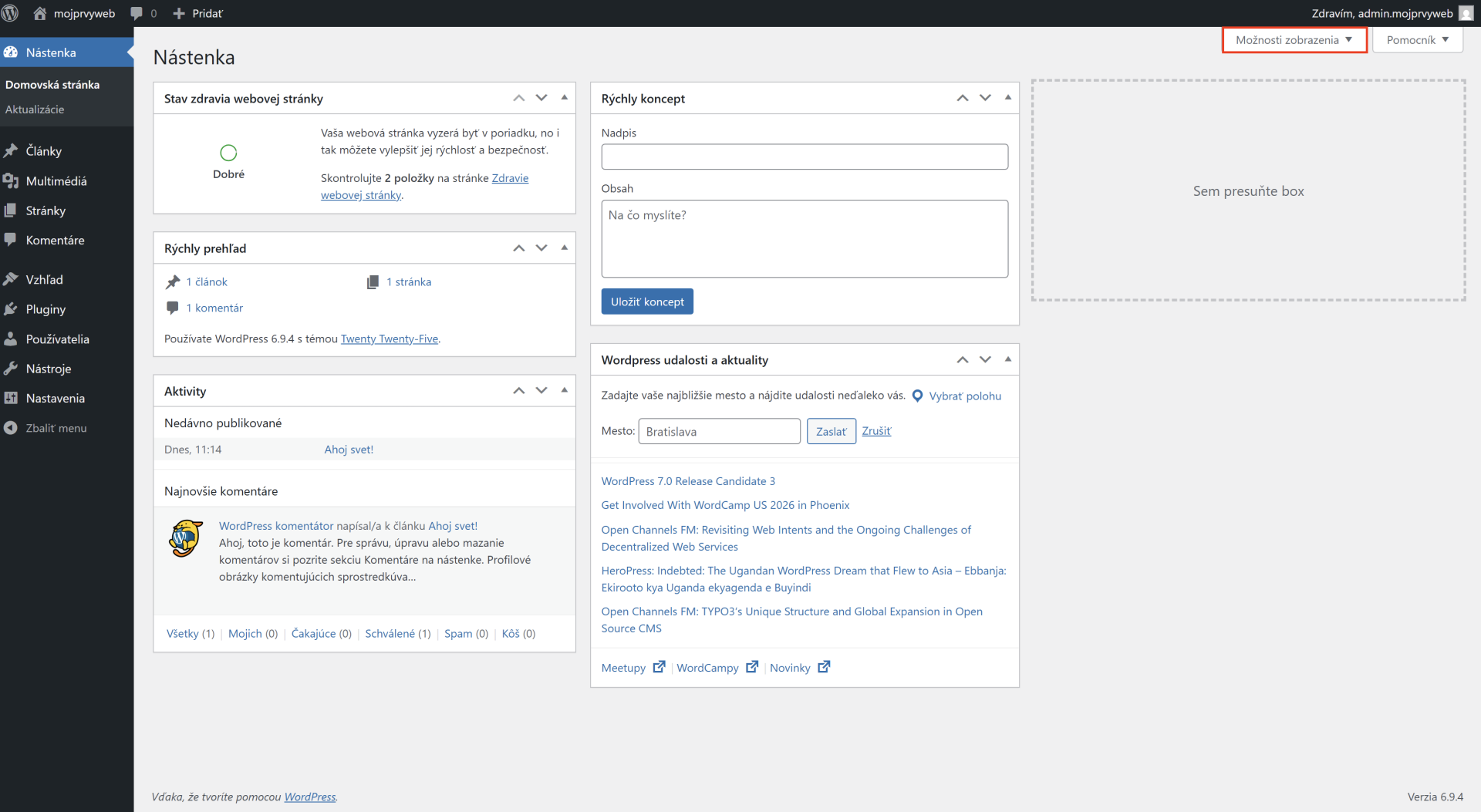The width and height of the screenshot is (1481, 812).
Task: Click the Zaslať city button
Action: coord(832,431)
